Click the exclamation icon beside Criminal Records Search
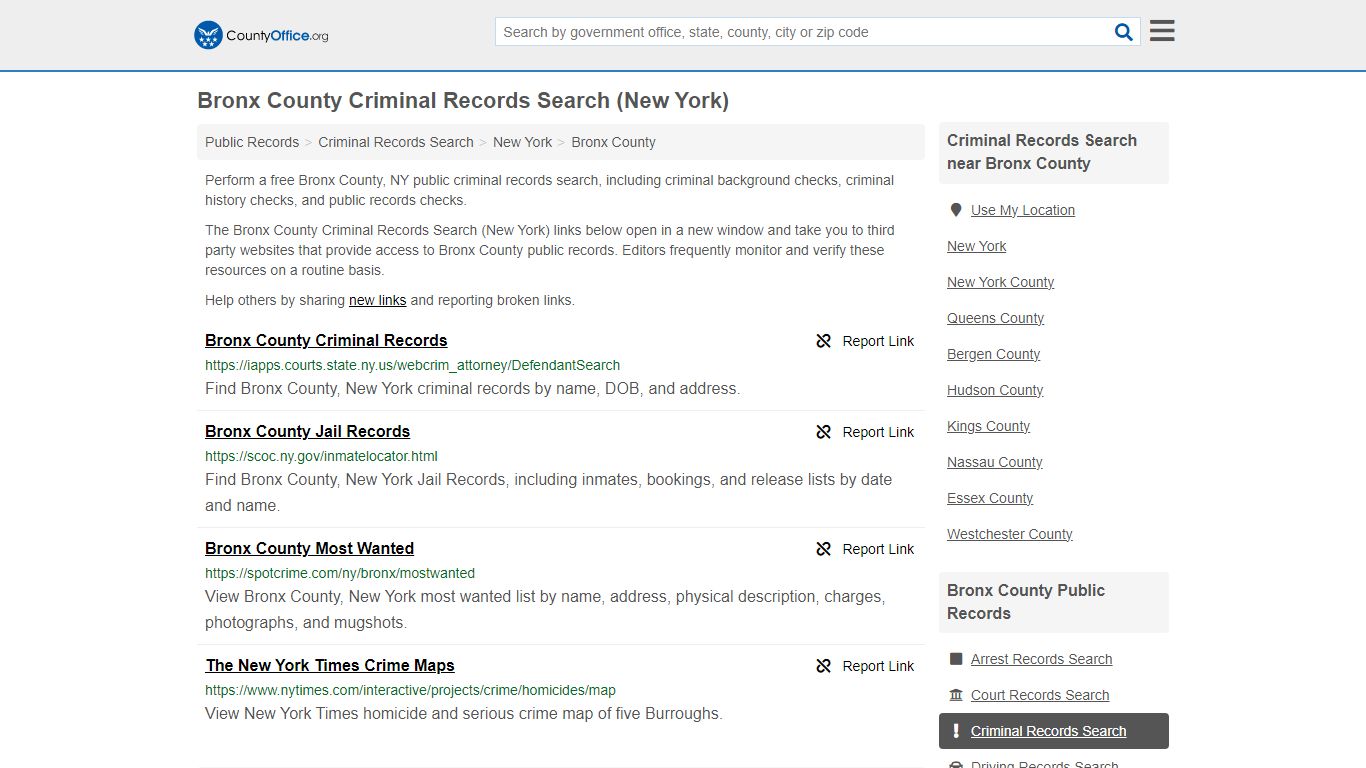Image resolution: width=1366 pixels, height=768 pixels. click(x=956, y=731)
